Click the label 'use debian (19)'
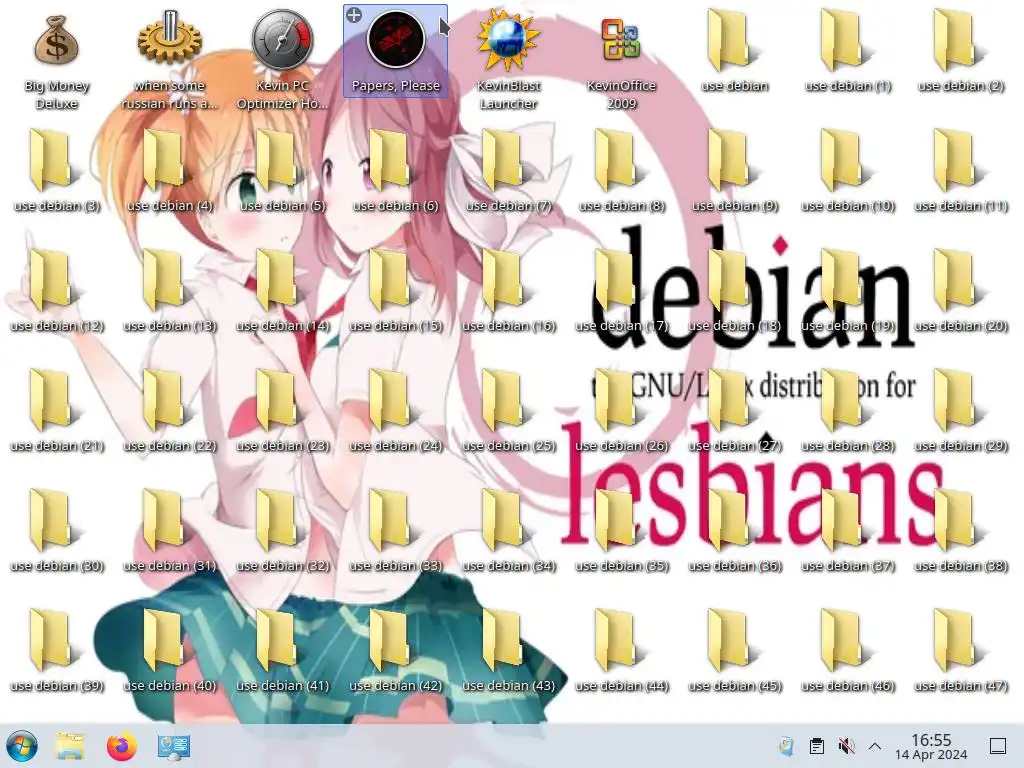 tap(847, 326)
